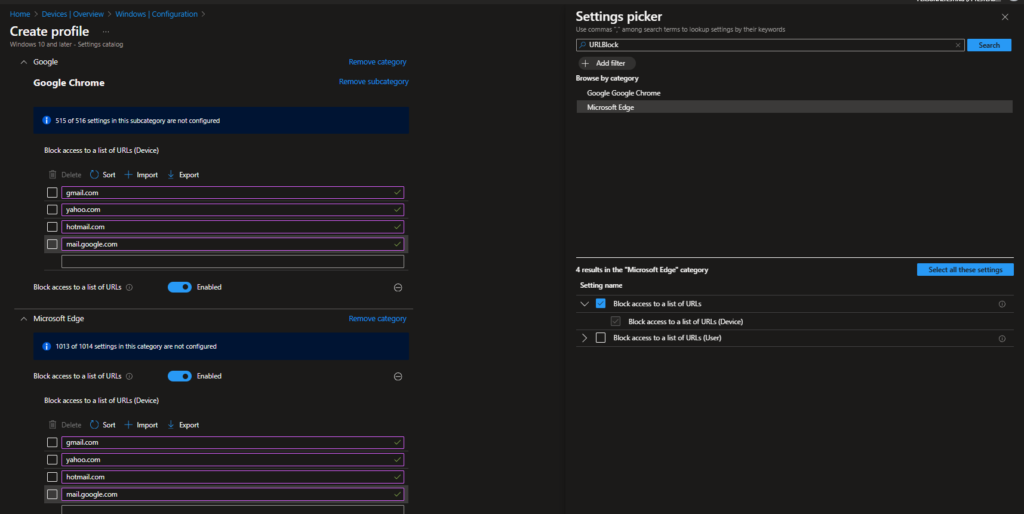Toggle off Chrome Block access to a list of URLs

tap(180, 287)
